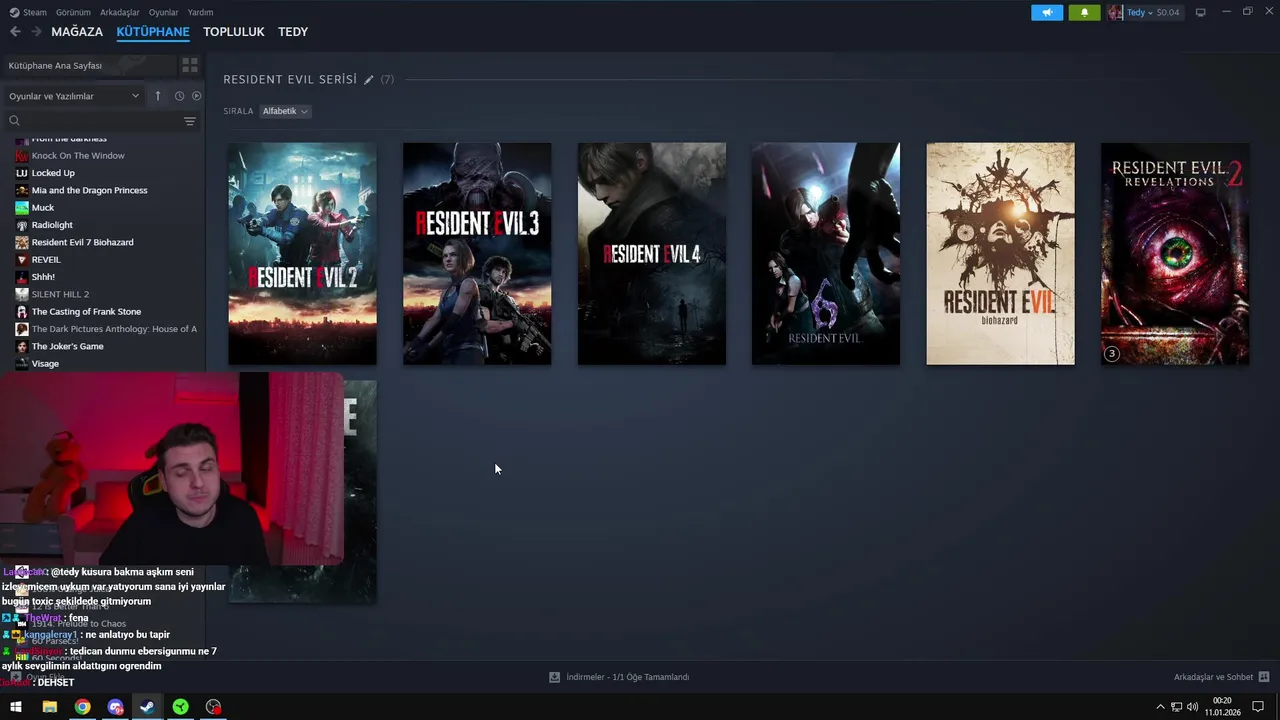Rename collection with pencil icon

tap(369, 79)
